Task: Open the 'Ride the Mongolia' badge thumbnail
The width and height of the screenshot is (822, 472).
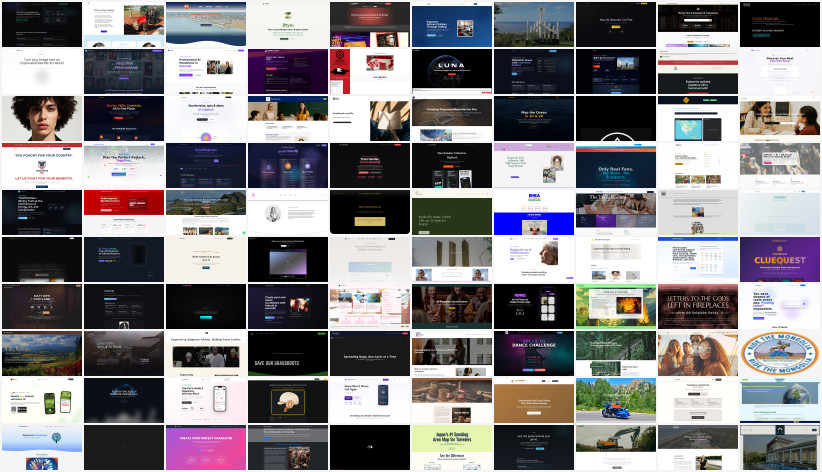Action: coord(780,353)
